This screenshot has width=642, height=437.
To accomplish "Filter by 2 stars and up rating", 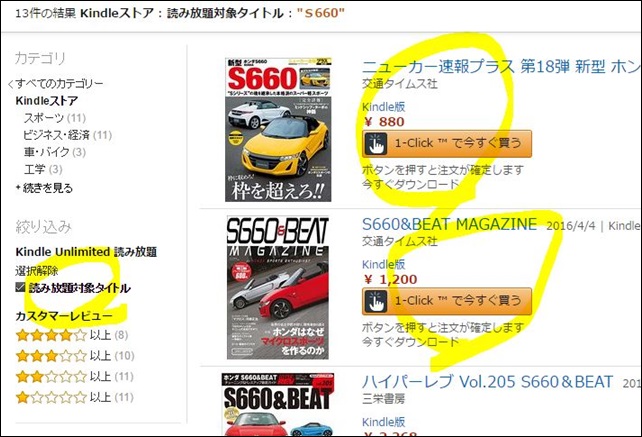I will 75,376.
